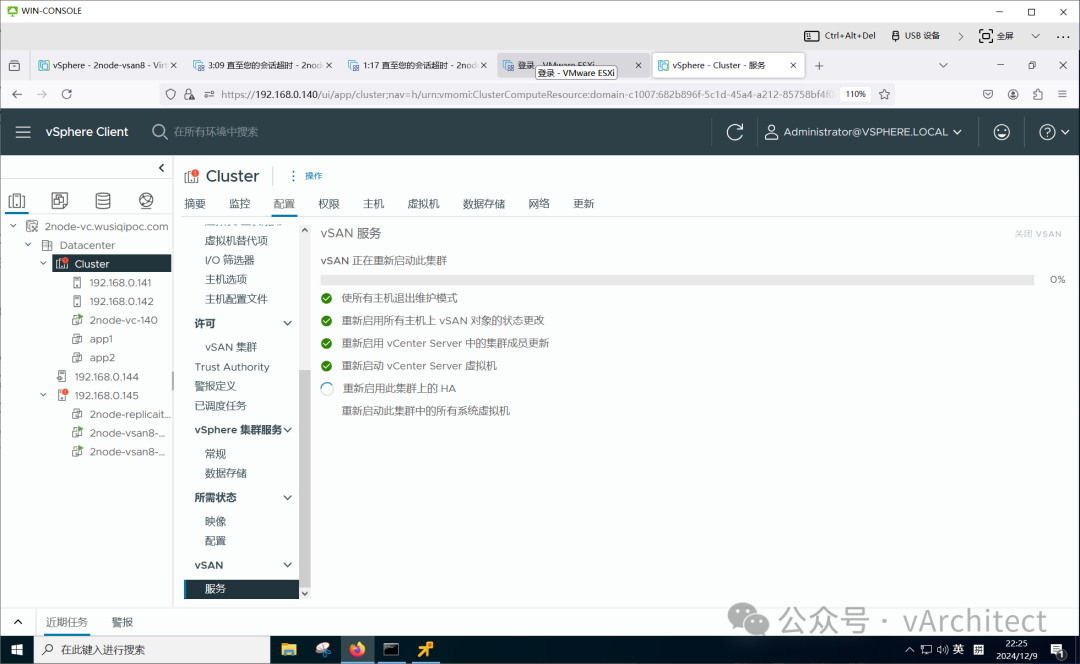This screenshot has height=664, width=1080.
Task: Open a new browser tab
Action: tap(819, 65)
